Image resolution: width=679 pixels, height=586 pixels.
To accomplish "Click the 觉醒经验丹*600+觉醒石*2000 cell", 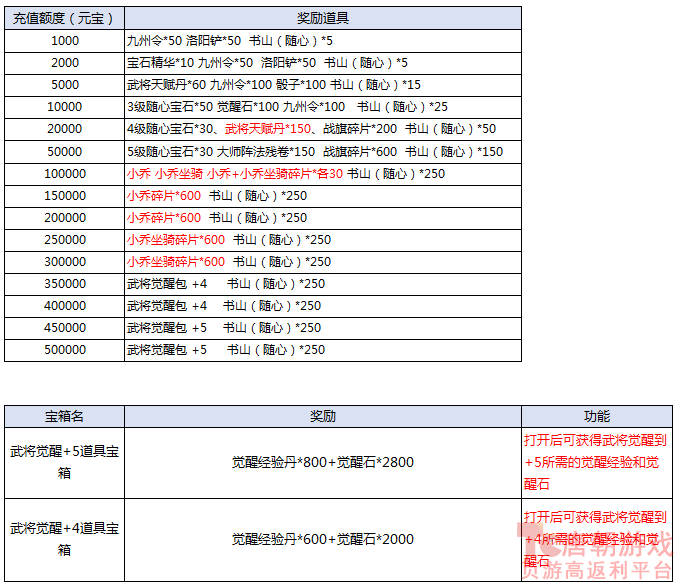I will click(323, 540).
